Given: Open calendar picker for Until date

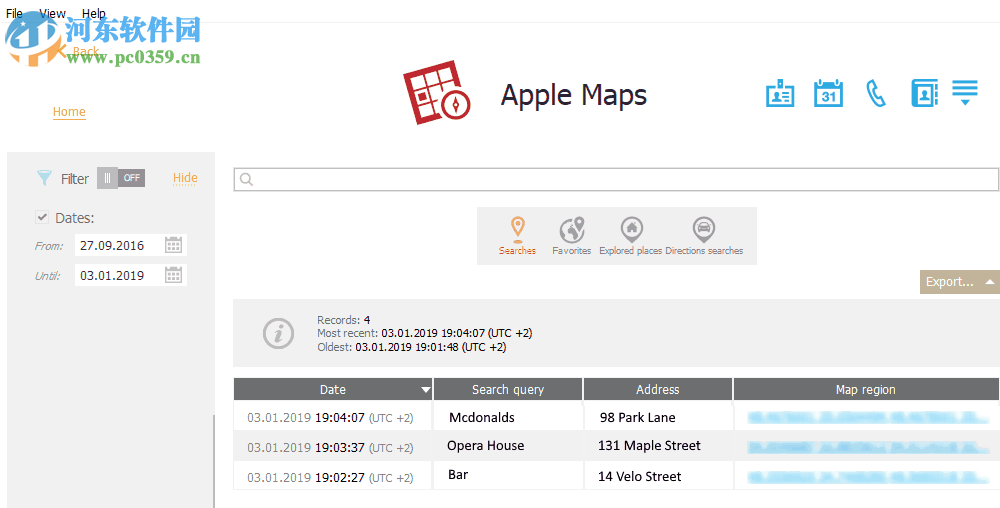Looking at the screenshot, I should coord(173,275).
